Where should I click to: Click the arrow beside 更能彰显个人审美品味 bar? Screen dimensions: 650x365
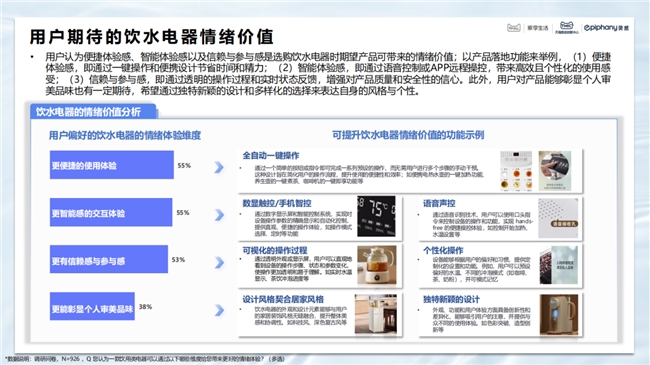tap(219, 310)
